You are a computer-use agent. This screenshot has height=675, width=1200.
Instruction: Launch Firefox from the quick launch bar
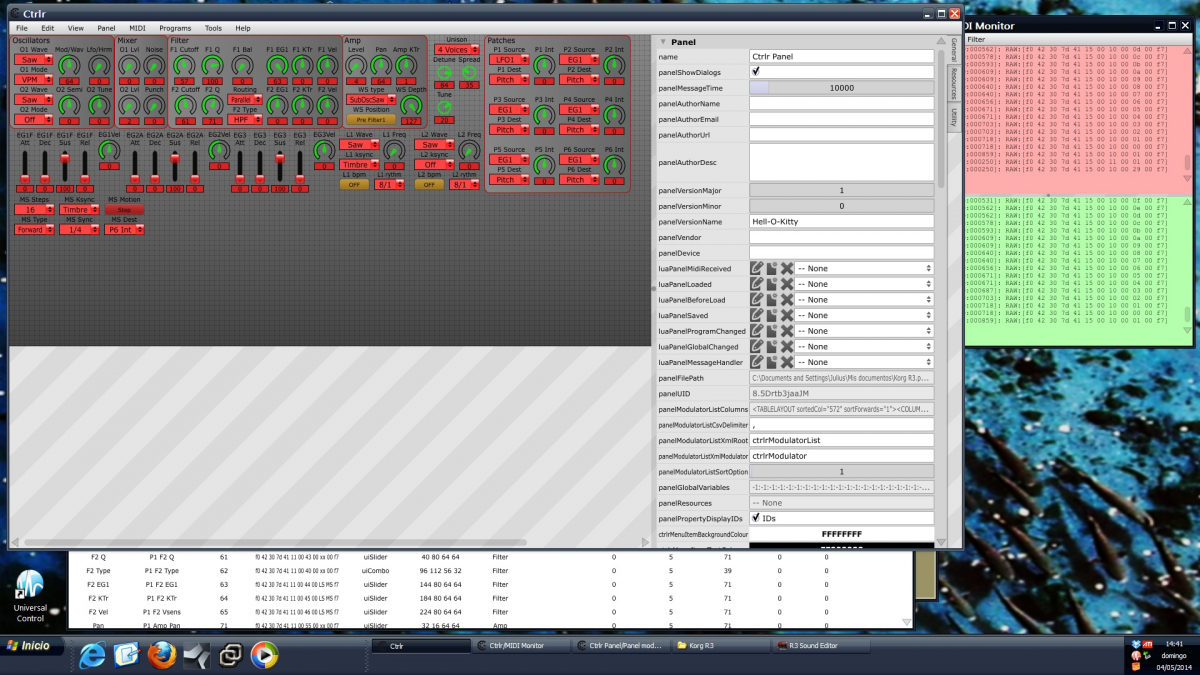point(161,655)
